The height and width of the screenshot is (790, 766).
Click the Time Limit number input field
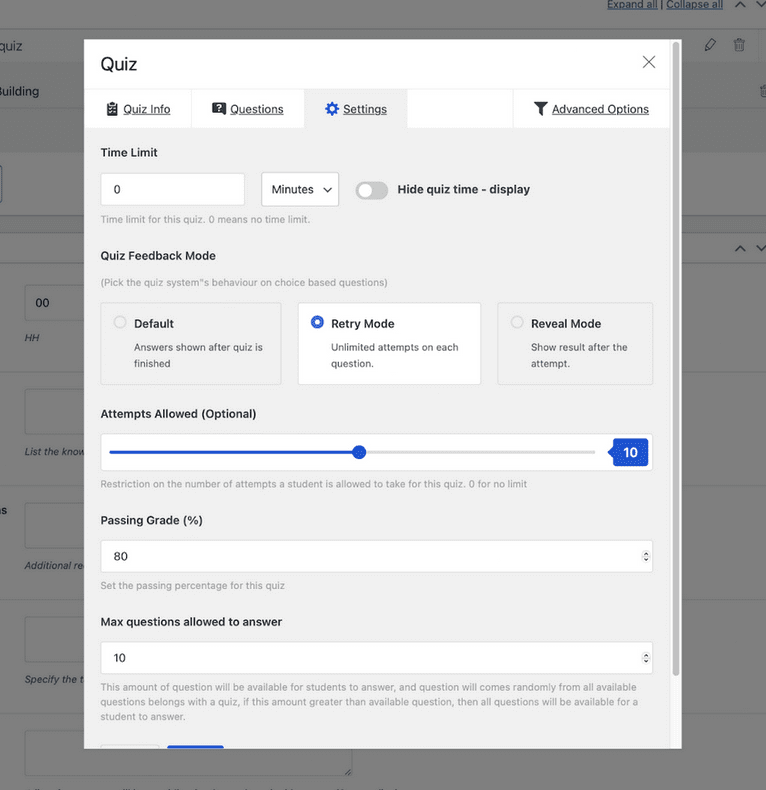[x=172, y=189]
